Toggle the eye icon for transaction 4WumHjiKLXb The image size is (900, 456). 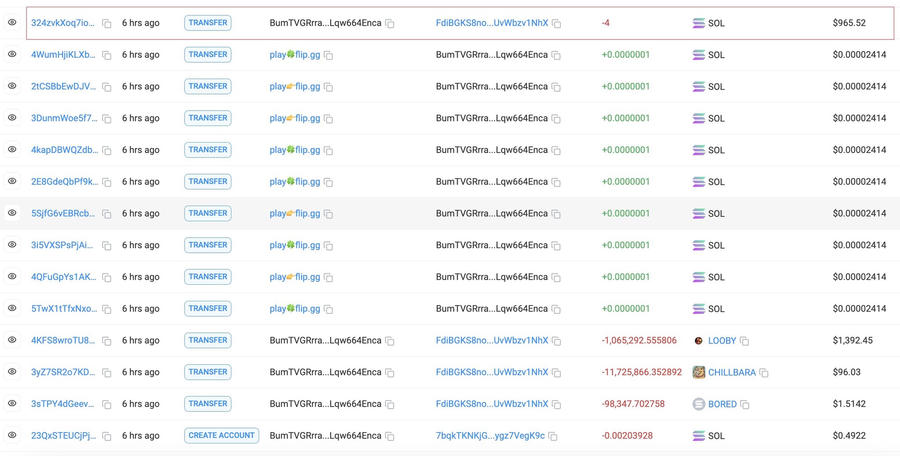click(12, 54)
